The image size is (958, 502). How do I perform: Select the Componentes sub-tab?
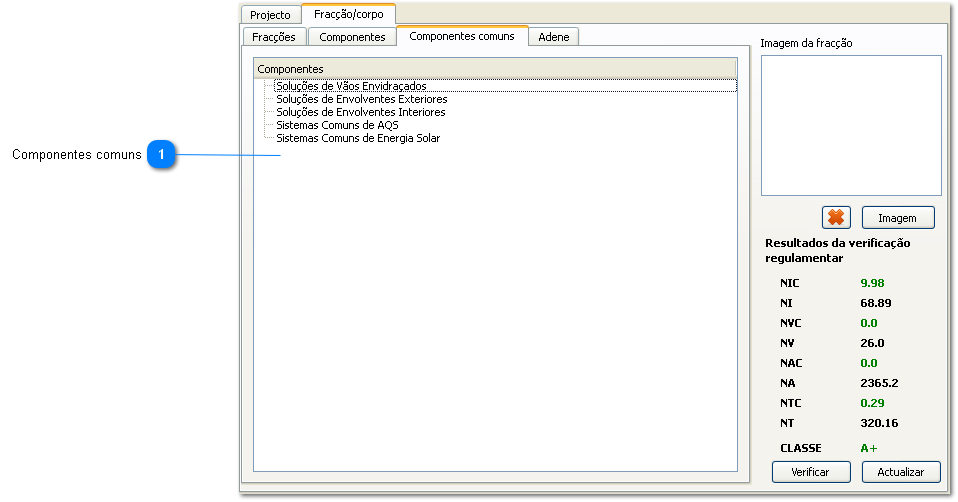click(352, 37)
